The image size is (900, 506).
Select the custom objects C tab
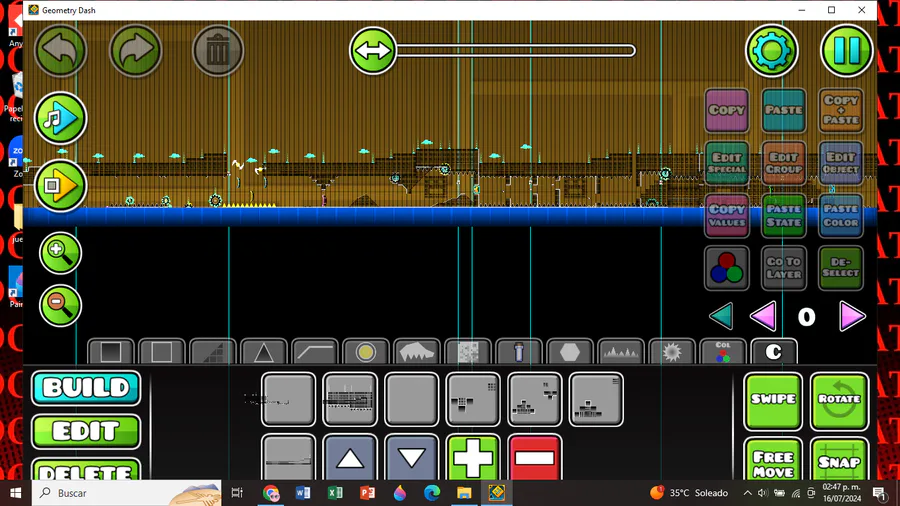[x=774, y=351]
